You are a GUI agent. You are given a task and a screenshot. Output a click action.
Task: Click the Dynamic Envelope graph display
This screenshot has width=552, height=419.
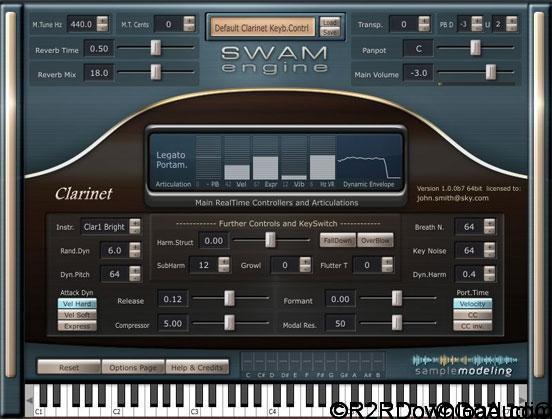coord(369,158)
